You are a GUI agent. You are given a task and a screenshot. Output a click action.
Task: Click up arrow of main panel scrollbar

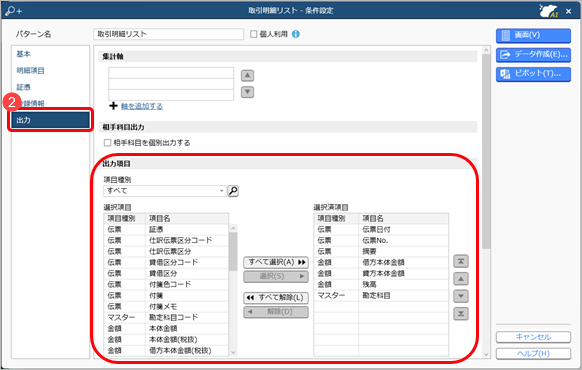pyautogui.click(x=486, y=50)
